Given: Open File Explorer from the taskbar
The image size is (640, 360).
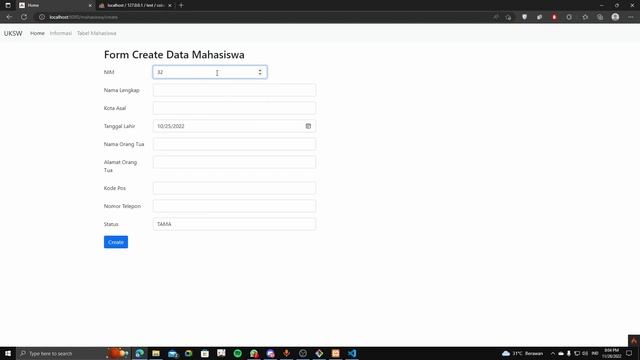Looking at the screenshot, I should click(156, 353).
